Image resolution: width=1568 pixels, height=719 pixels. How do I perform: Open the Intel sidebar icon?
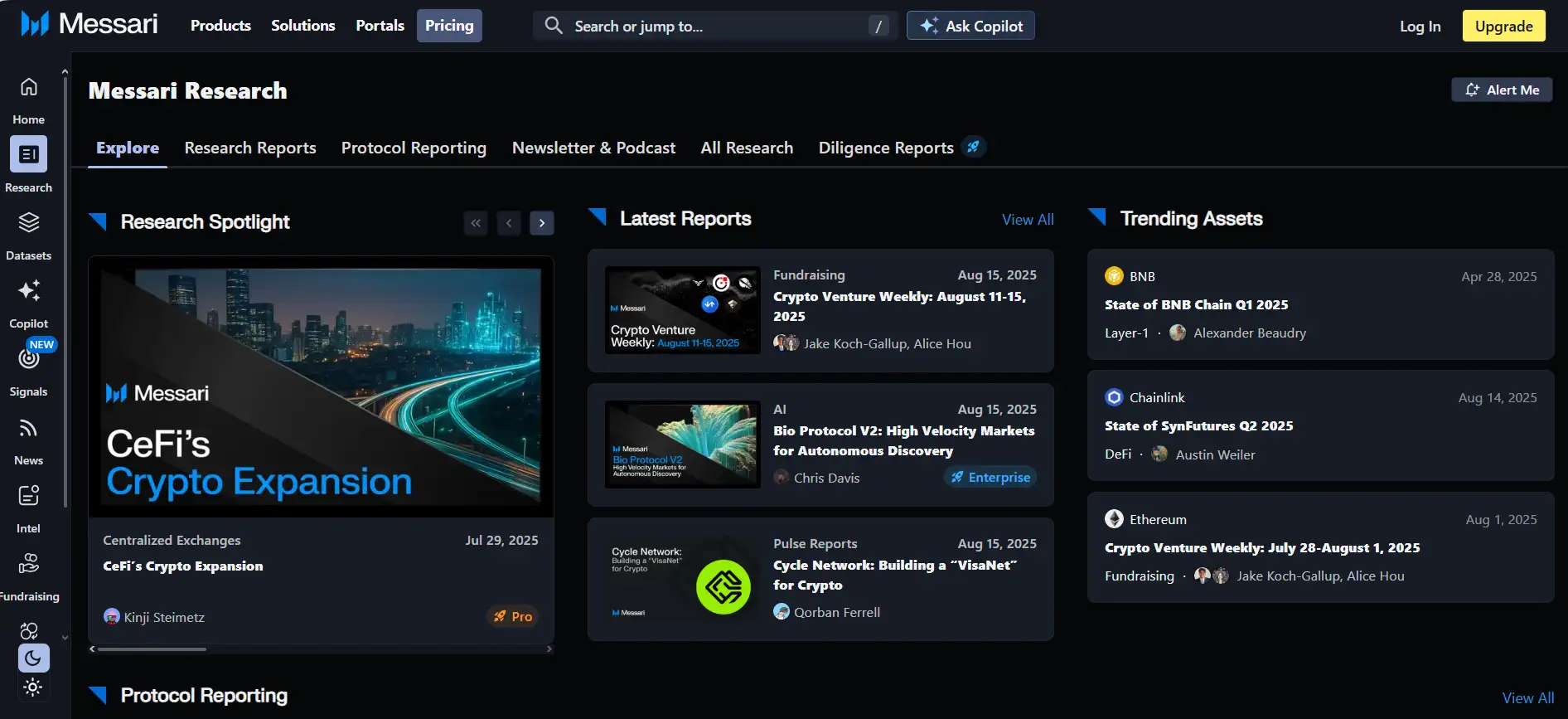click(x=29, y=496)
